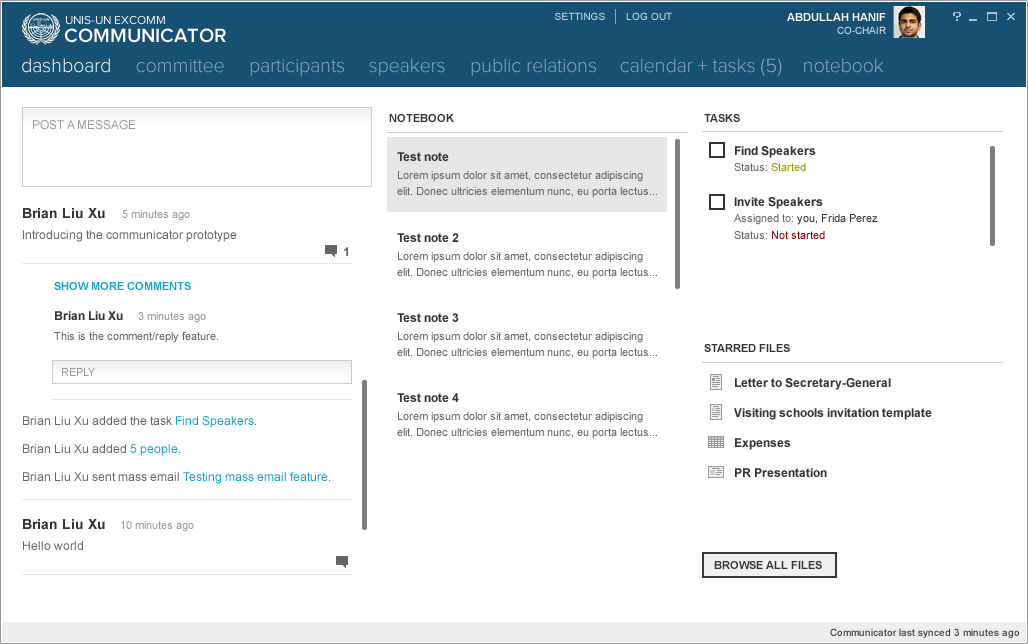Open Visiting schools invitation template file icon

tap(716, 413)
